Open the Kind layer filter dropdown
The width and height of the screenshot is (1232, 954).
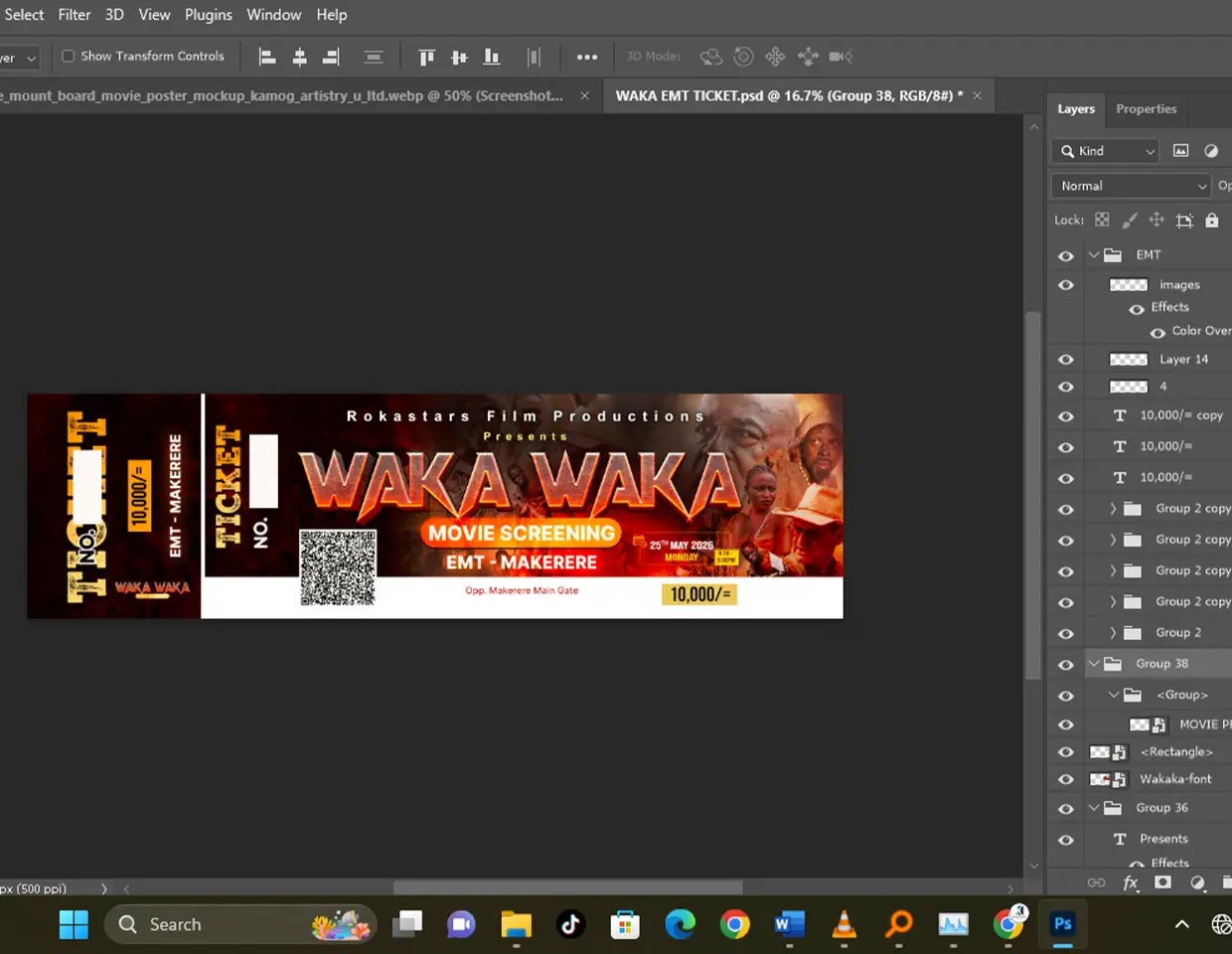pos(1107,151)
